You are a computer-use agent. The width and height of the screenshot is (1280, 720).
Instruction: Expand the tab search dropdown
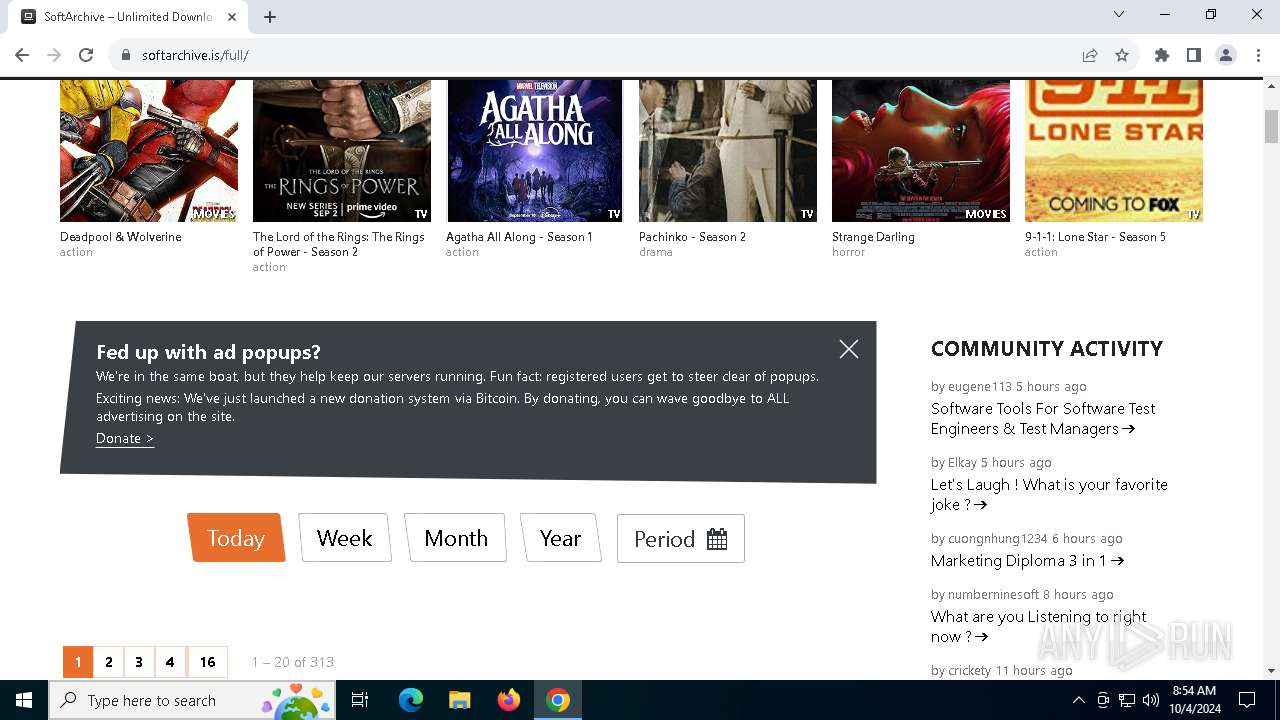pyautogui.click(x=1119, y=15)
